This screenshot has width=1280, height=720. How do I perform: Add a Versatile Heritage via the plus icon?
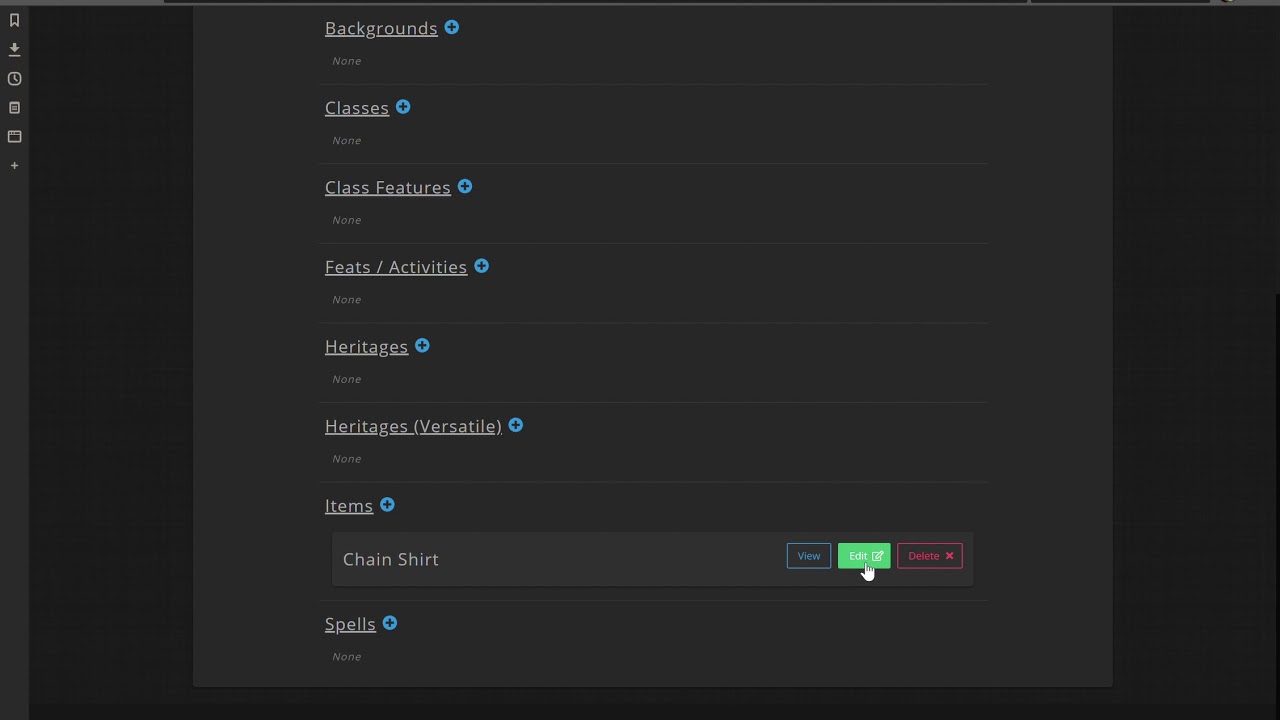[516, 425]
